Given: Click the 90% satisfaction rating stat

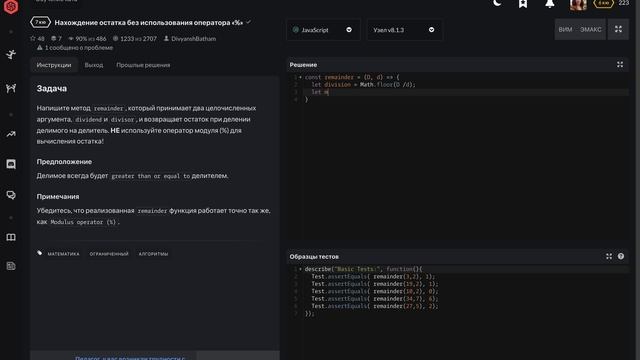Looking at the screenshot, I should [x=87, y=39].
